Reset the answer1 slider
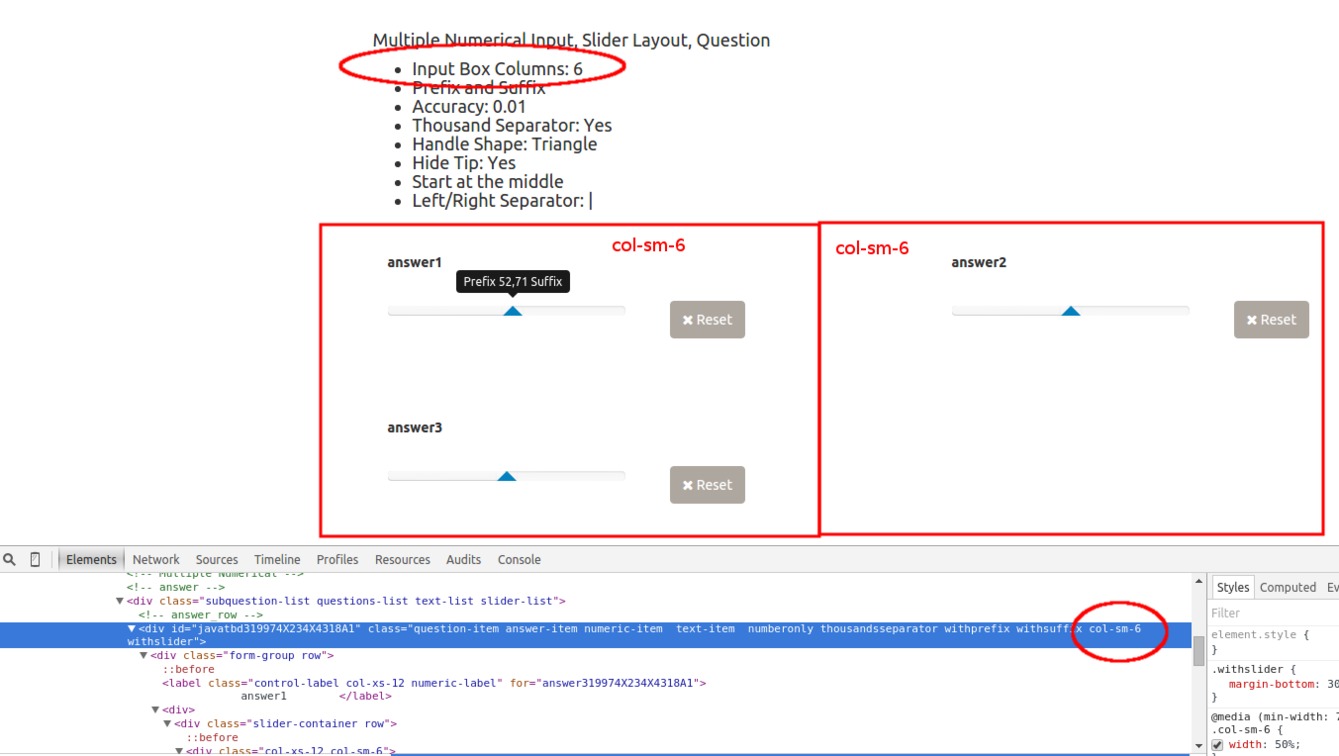This screenshot has height=756, width=1339. [x=707, y=320]
